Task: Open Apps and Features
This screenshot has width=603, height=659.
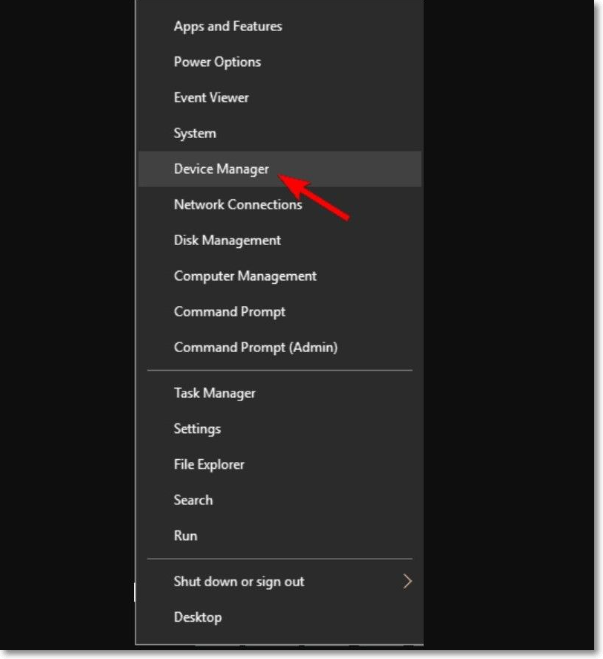Action: click(x=228, y=26)
